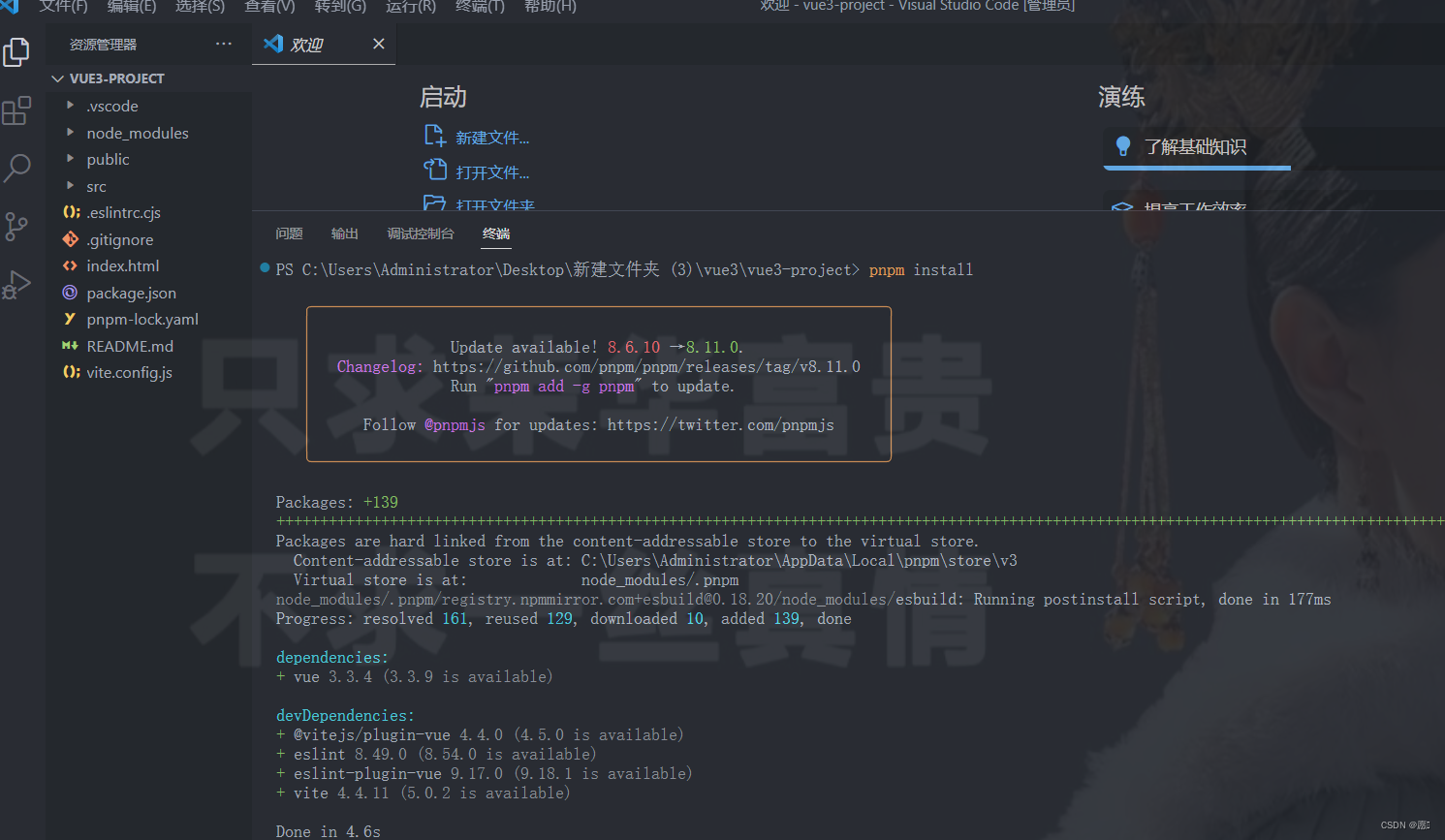Open the Source Control view icon
This screenshot has width=1445, height=840.
coord(16,227)
